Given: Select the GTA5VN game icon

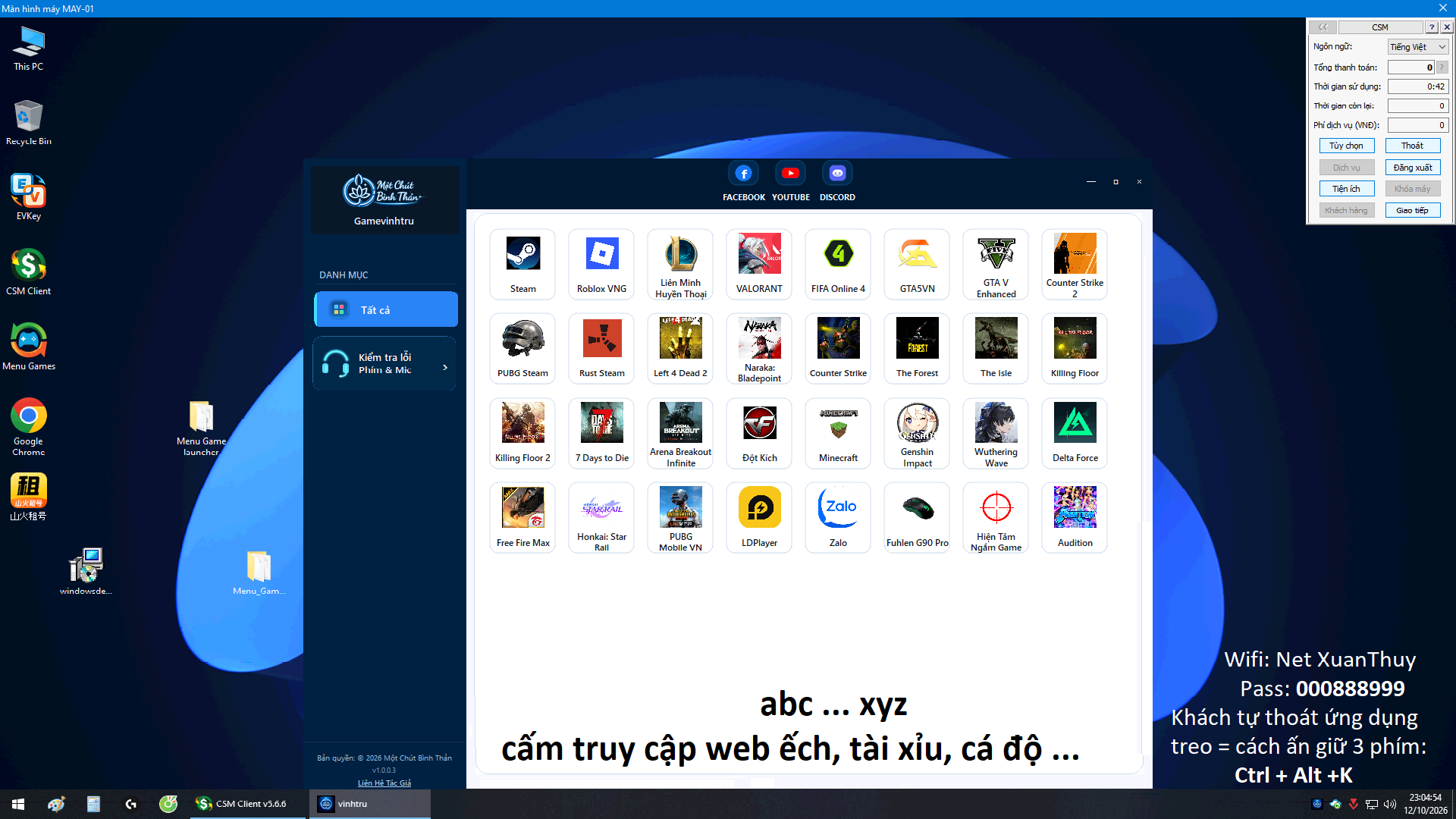Looking at the screenshot, I should point(917,264).
